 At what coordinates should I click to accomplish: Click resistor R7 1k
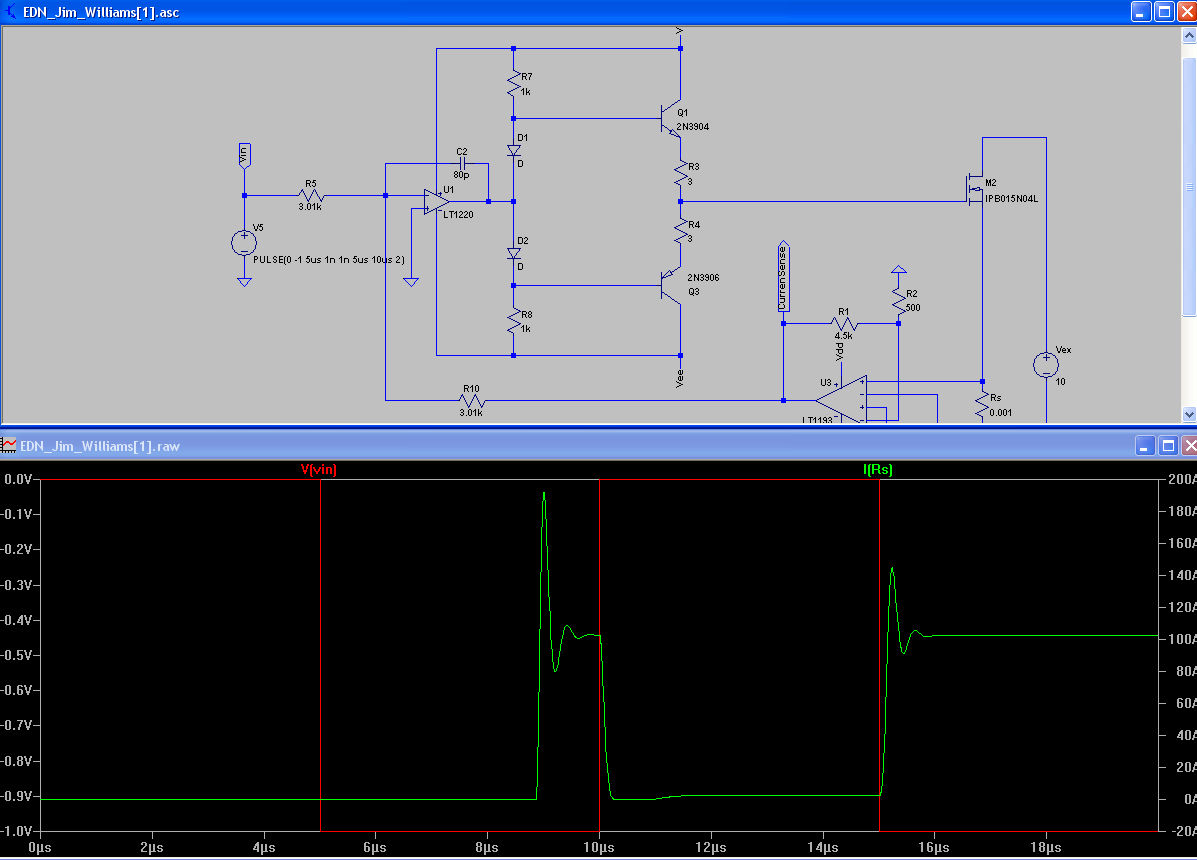514,84
